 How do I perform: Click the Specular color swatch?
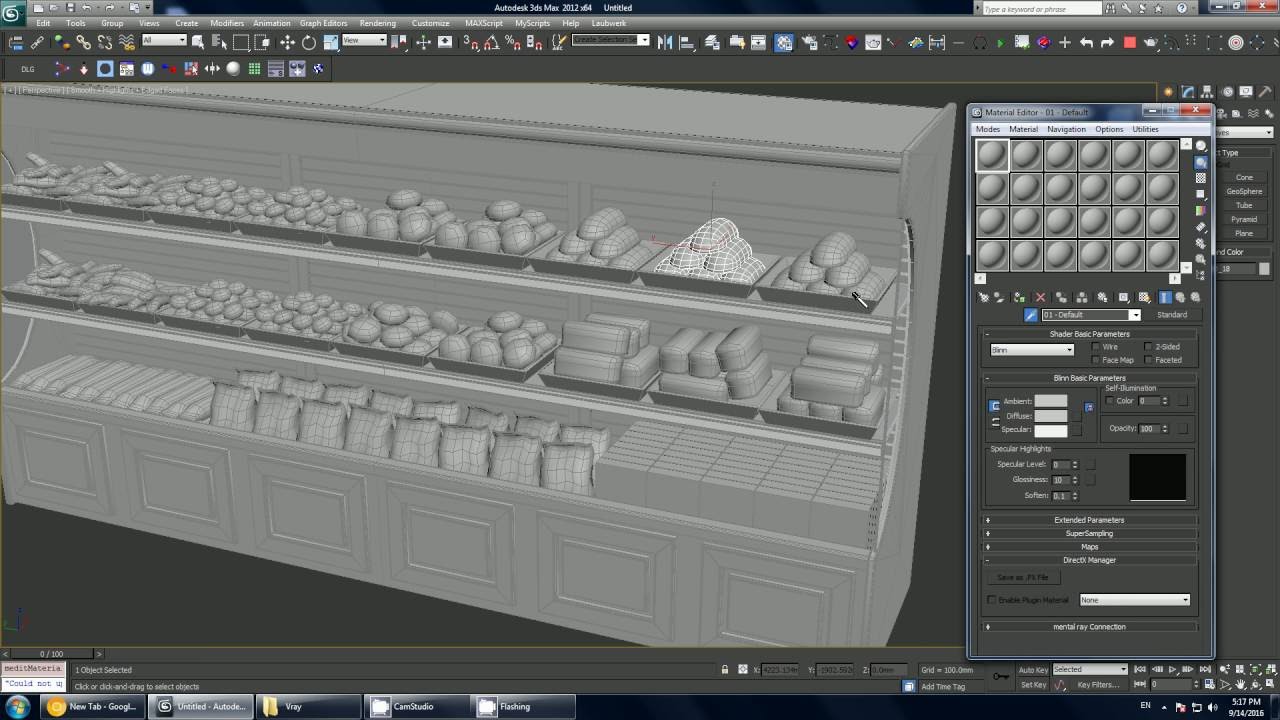point(1050,430)
